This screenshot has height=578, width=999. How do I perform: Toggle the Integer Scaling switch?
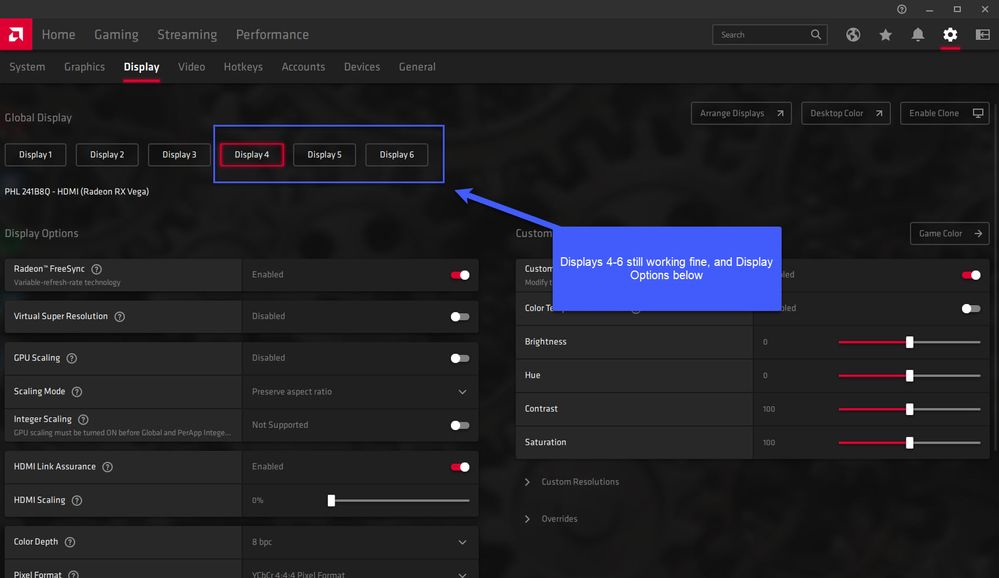click(x=460, y=425)
